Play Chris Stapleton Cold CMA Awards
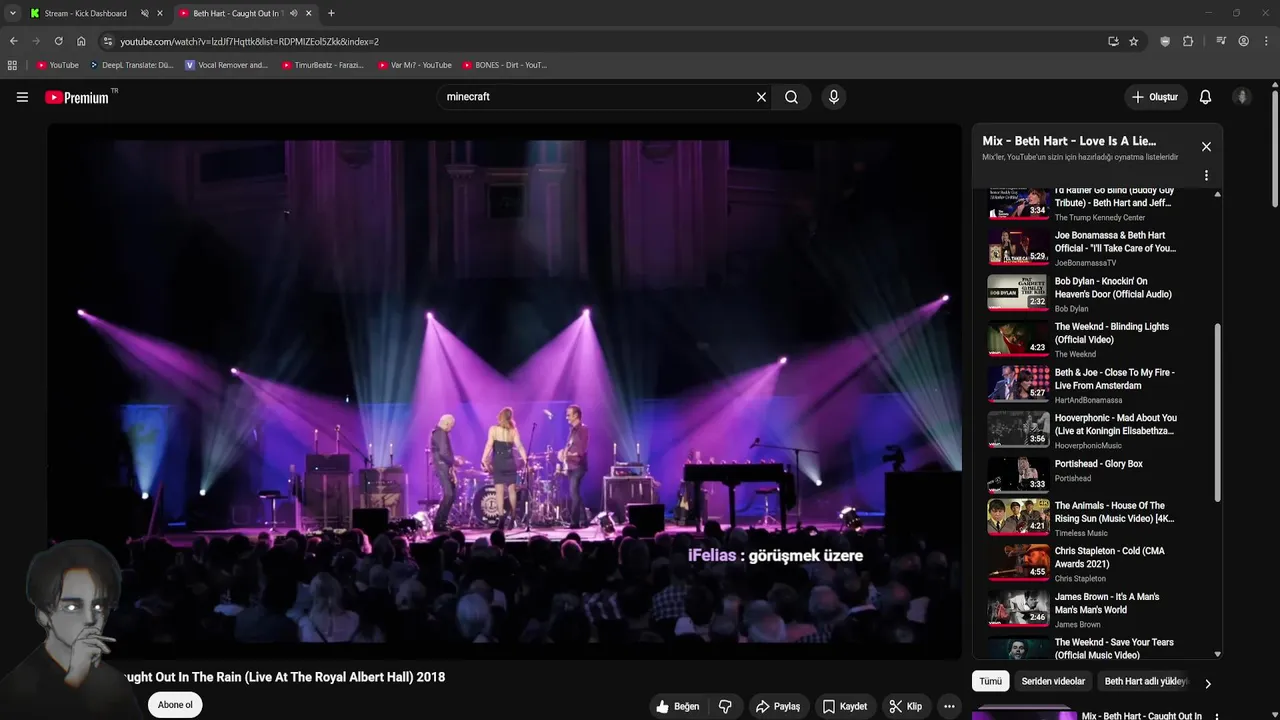 click(x=1082, y=564)
